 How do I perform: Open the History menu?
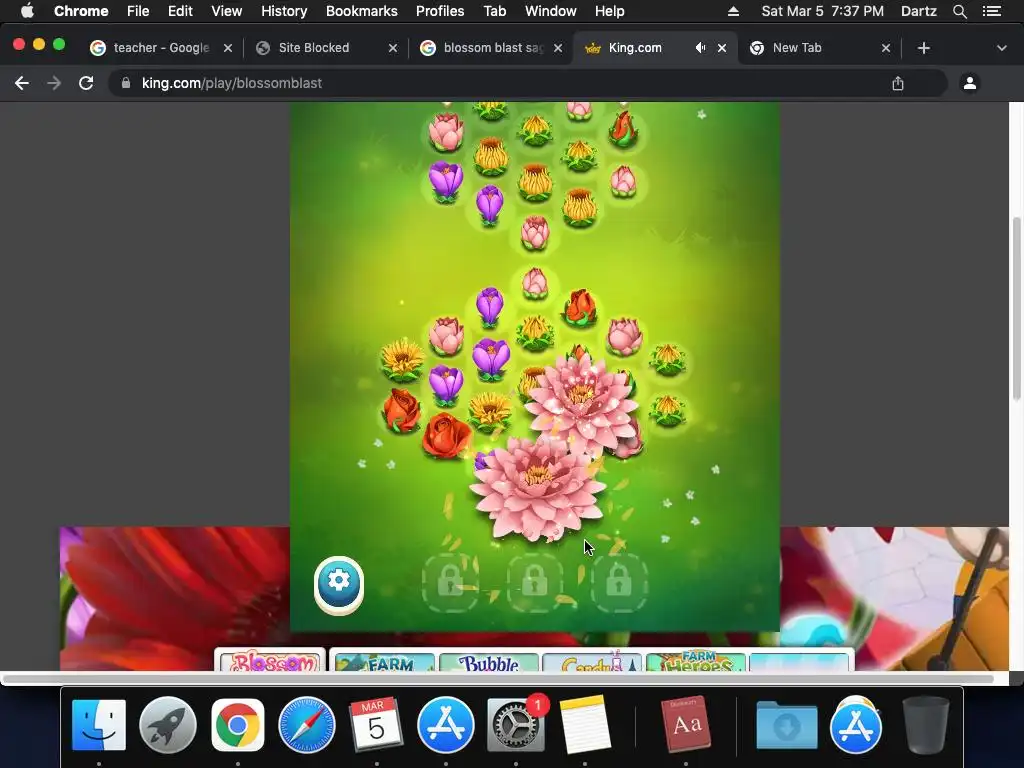[x=284, y=11]
